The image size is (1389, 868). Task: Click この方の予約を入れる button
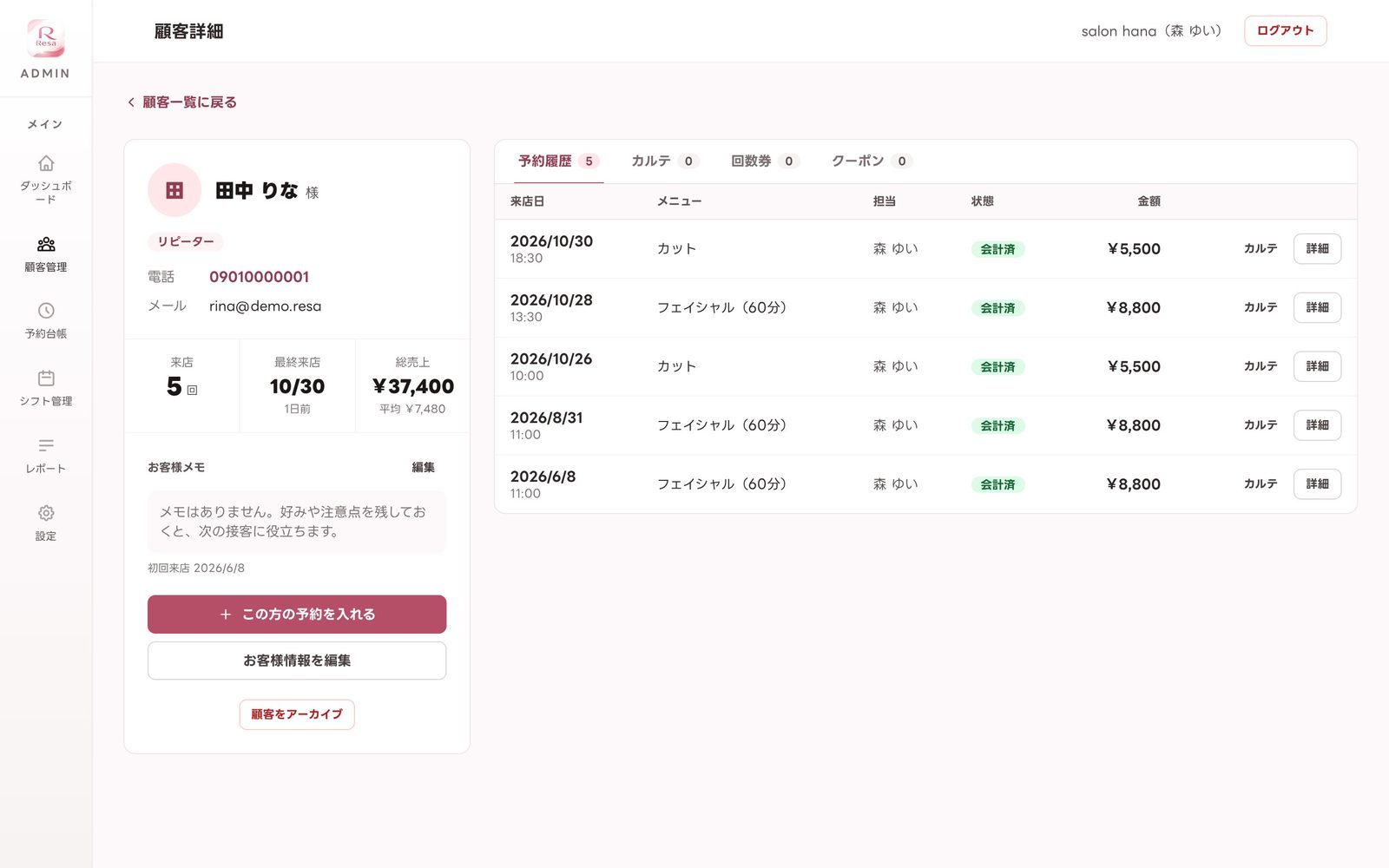point(297,615)
